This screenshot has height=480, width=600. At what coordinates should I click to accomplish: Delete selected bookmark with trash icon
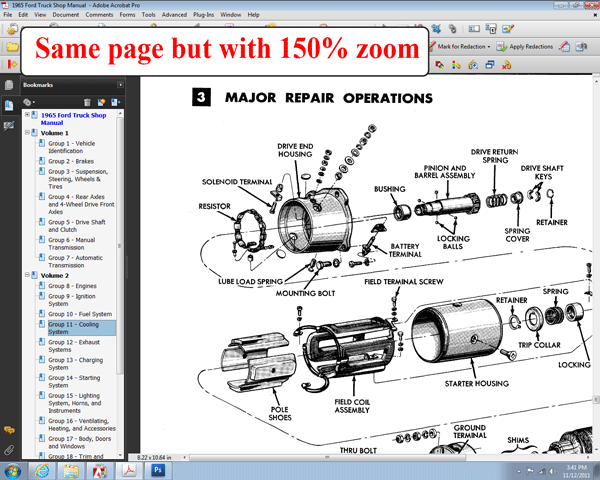(x=87, y=102)
